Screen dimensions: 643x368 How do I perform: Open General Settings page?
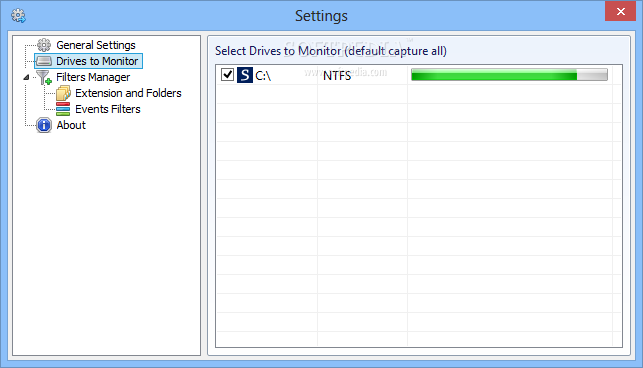coord(96,45)
